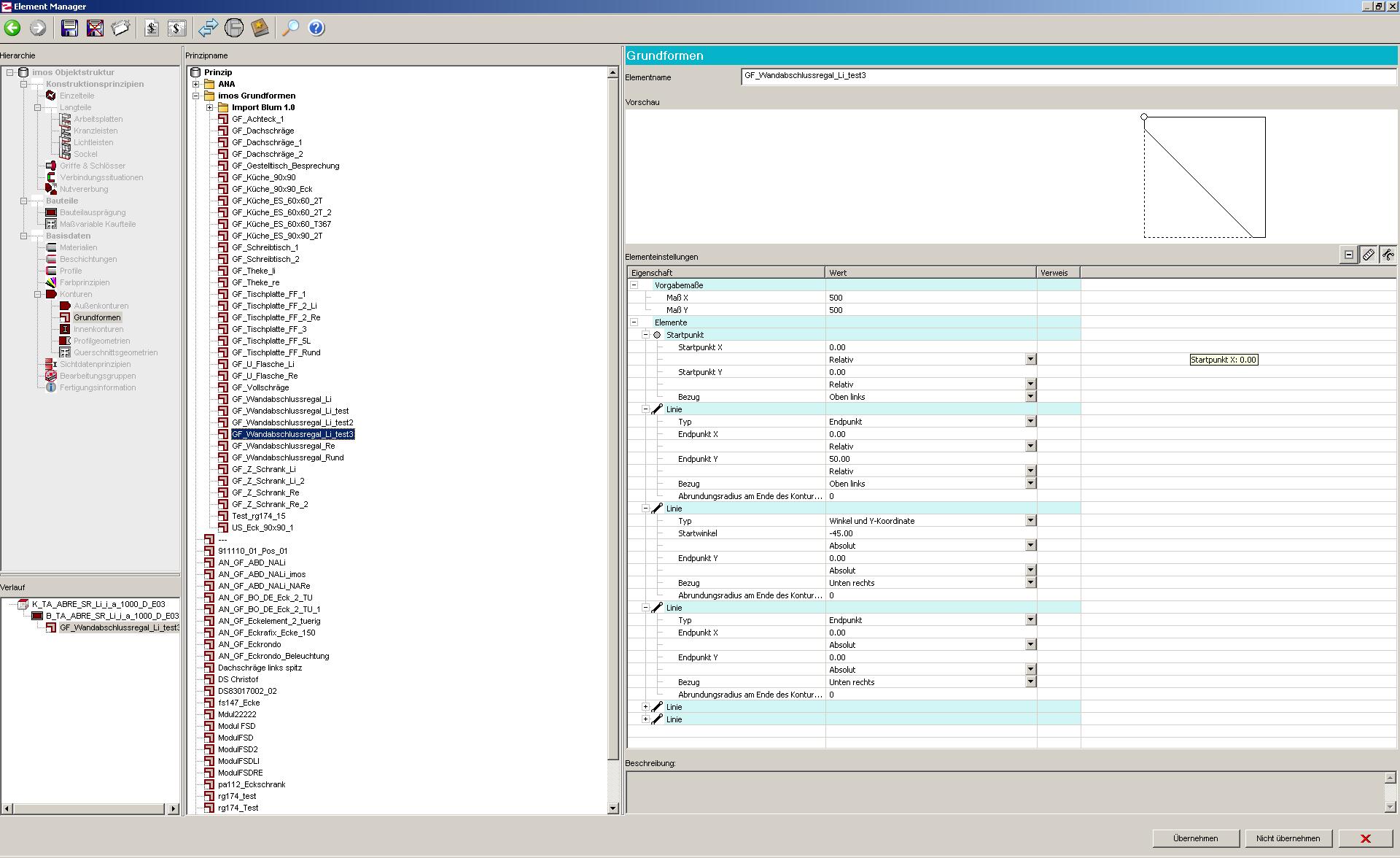Expand the second-to-last collapsed Linie row
The height and width of the screenshot is (858, 1400).
click(645, 707)
